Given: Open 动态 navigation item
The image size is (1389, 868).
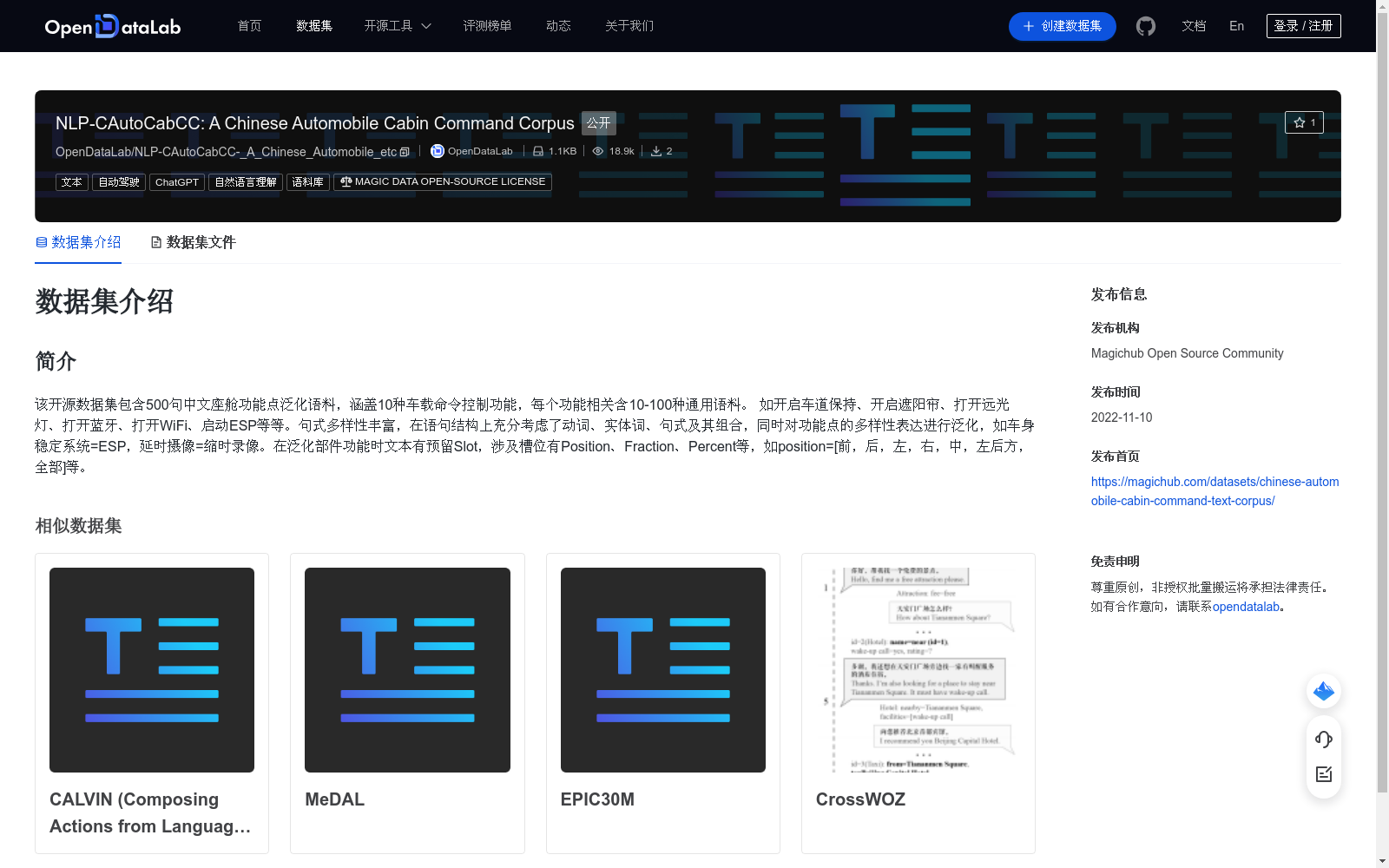Looking at the screenshot, I should 558,26.
